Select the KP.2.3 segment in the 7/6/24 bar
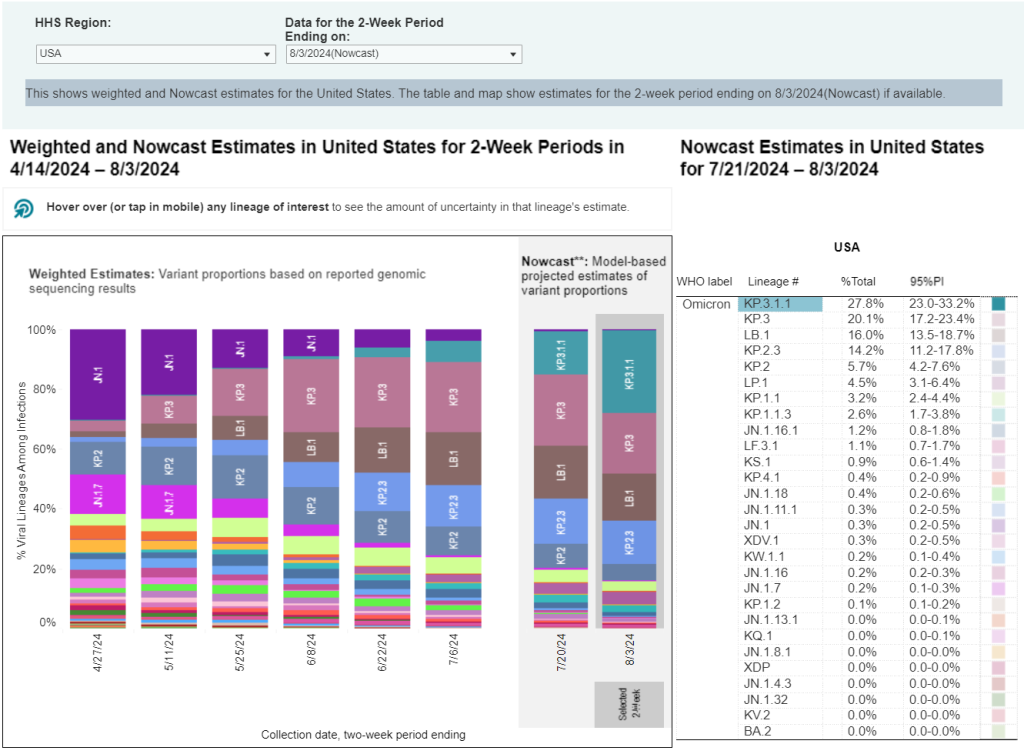Screen dimensions: 1024x754 pos(452,505)
